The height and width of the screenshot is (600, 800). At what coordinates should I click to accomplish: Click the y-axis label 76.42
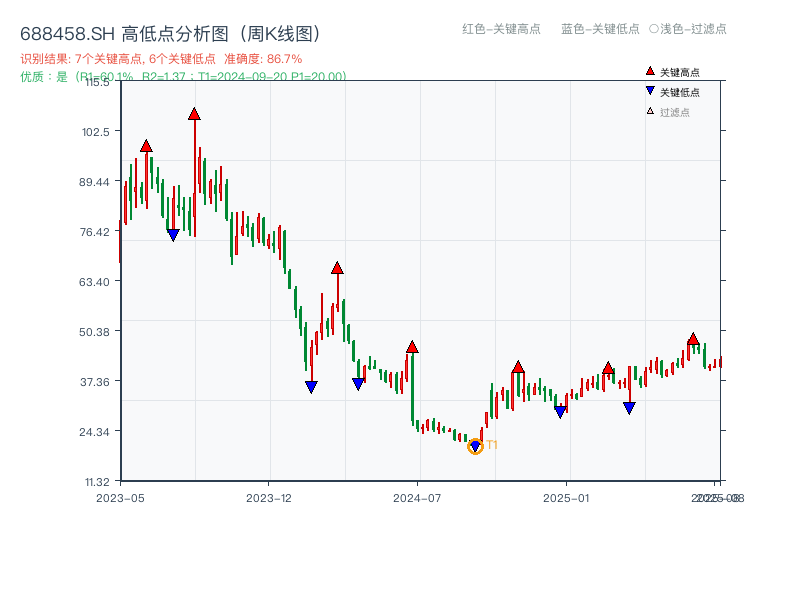pos(94,232)
